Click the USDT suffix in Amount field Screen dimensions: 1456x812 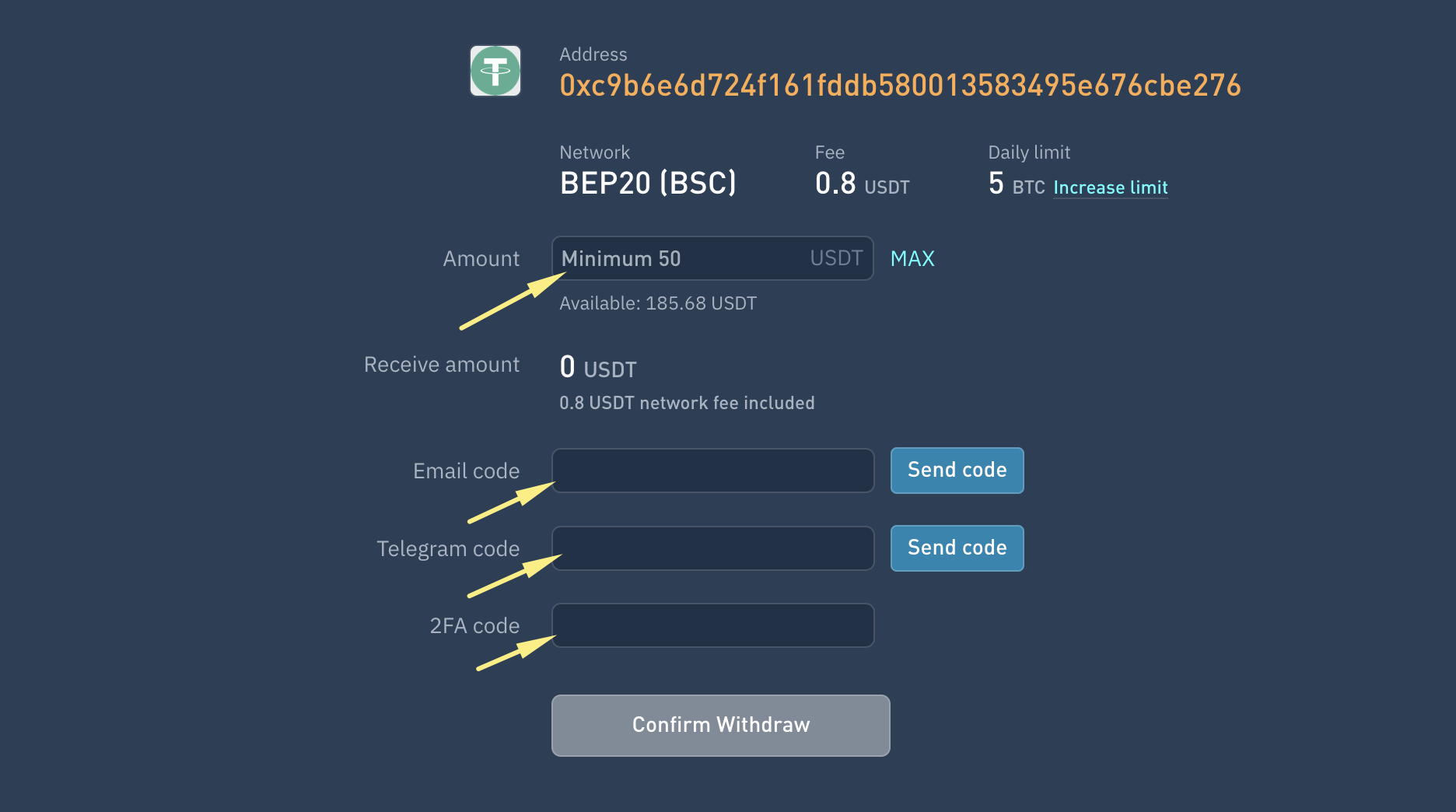[x=836, y=258]
